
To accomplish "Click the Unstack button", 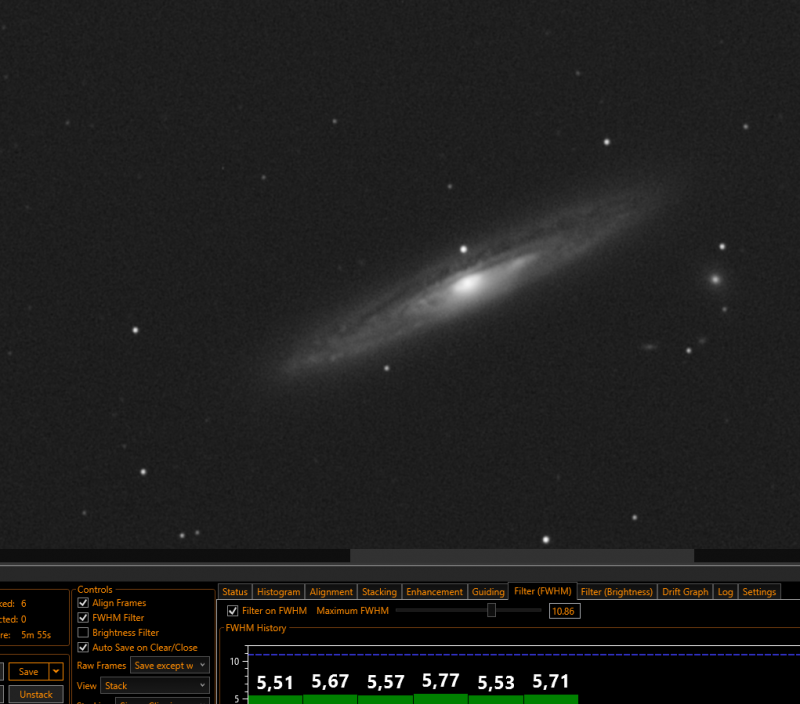I will (x=36, y=694).
